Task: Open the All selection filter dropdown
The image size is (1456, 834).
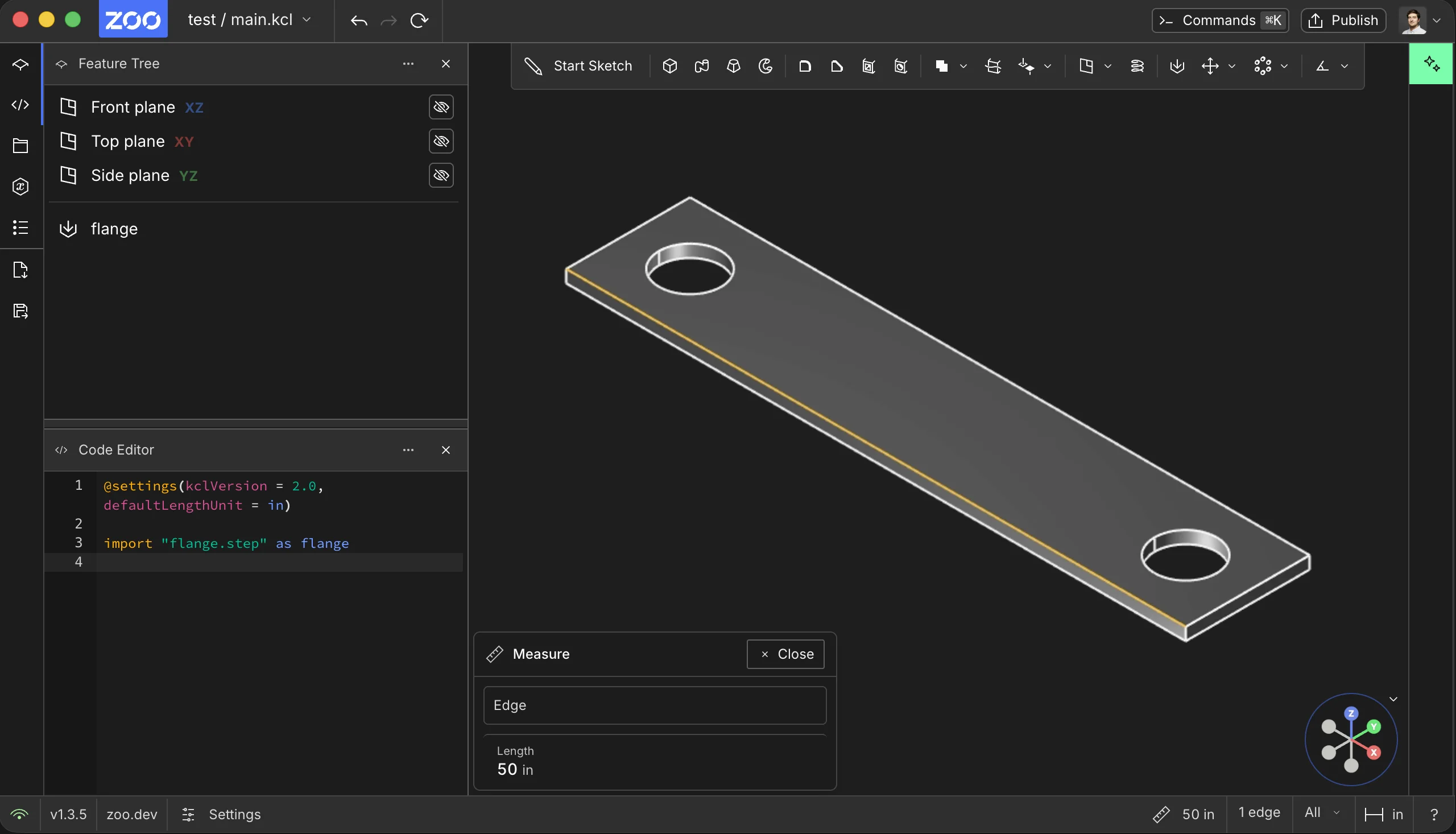Action: (x=1322, y=812)
